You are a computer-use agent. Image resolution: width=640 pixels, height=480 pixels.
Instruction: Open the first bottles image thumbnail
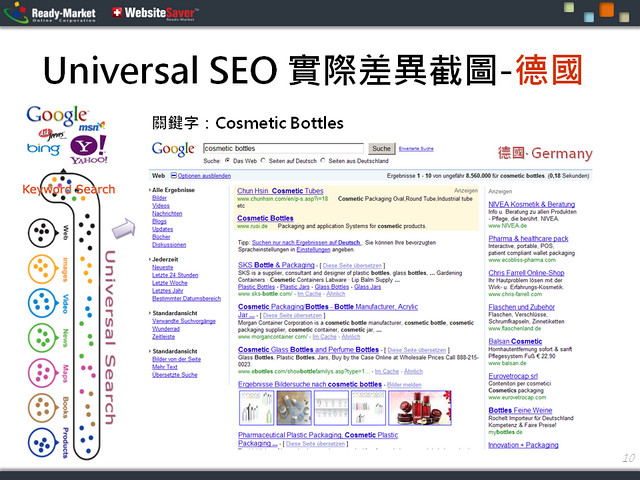pyautogui.click(x=256, y=407)
